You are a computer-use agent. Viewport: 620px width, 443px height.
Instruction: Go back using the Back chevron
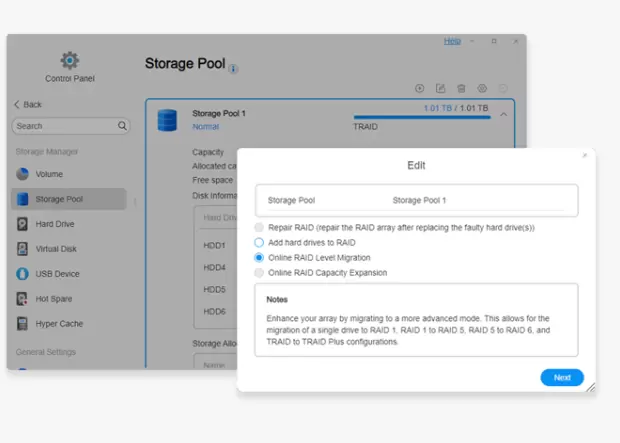click(x=17, y=104)
